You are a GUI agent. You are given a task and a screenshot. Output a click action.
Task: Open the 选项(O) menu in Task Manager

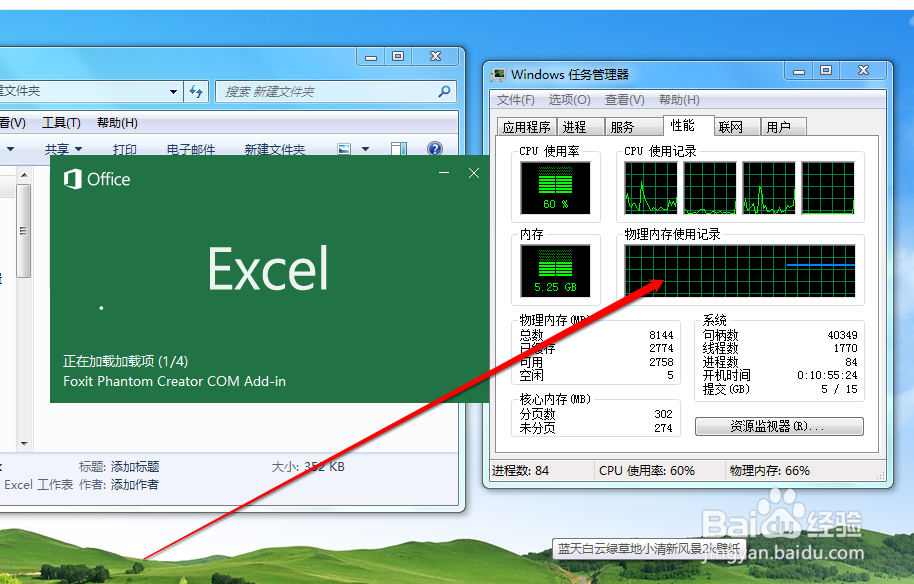coord(570,100)
